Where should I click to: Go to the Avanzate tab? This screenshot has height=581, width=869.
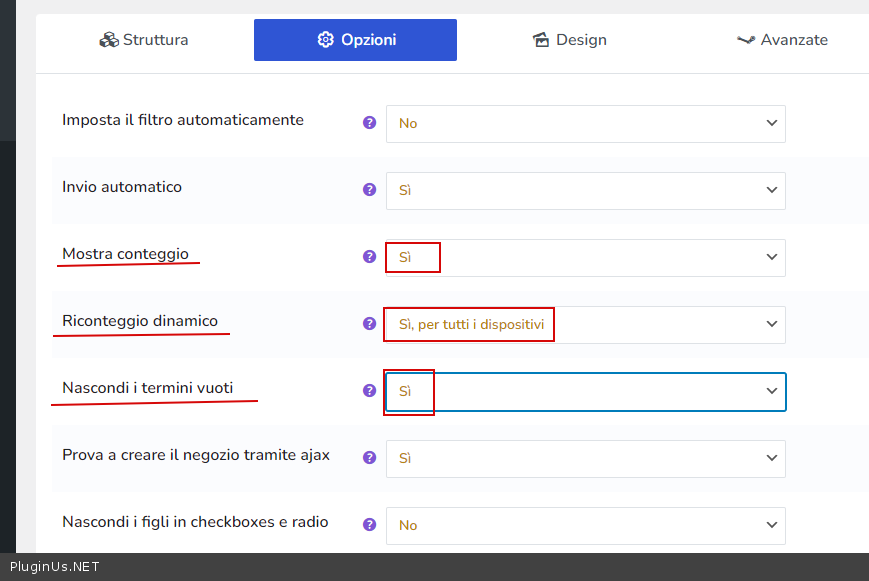click(x=781, y=40)
